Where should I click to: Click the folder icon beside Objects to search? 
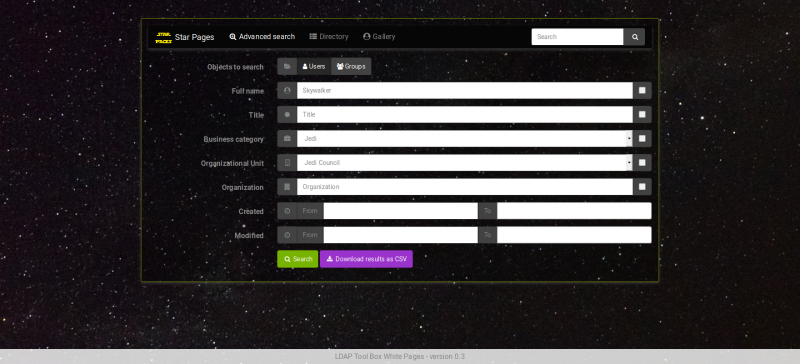pos(287,66)
